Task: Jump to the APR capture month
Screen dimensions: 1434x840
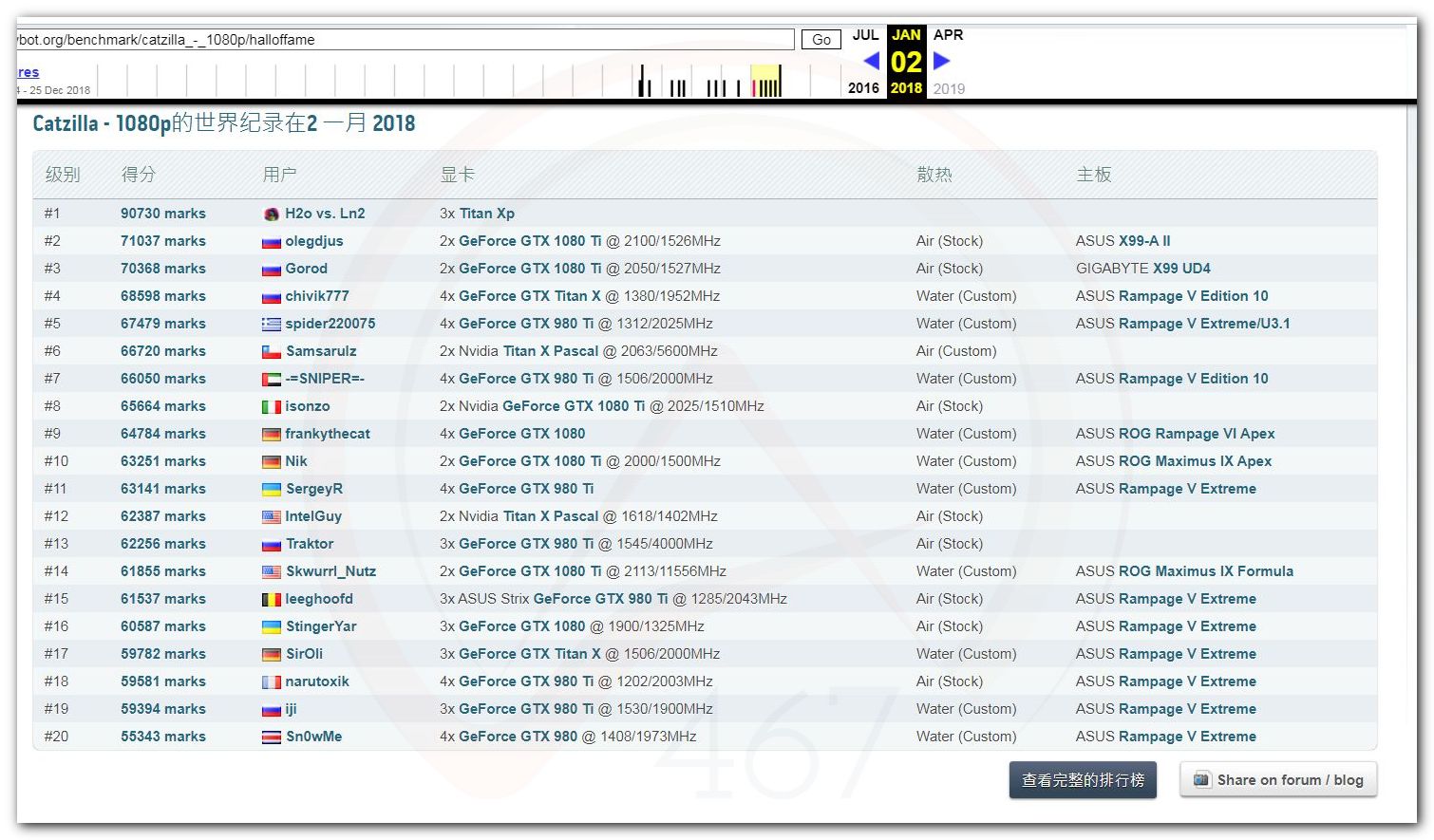Action: tap(948, 35)
